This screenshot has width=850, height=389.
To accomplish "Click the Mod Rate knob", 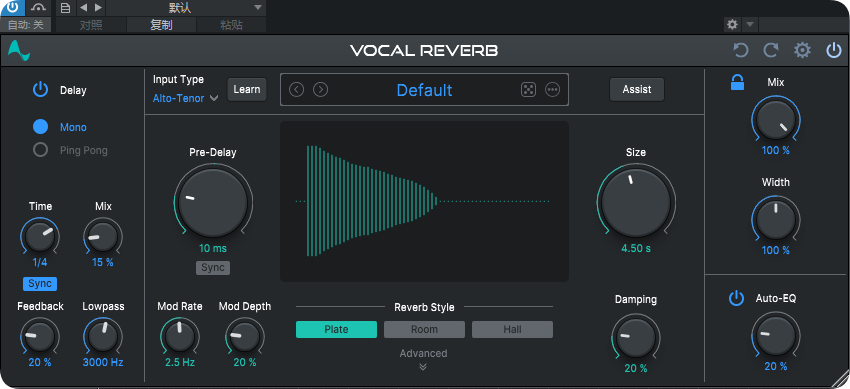I will (179, 336).
